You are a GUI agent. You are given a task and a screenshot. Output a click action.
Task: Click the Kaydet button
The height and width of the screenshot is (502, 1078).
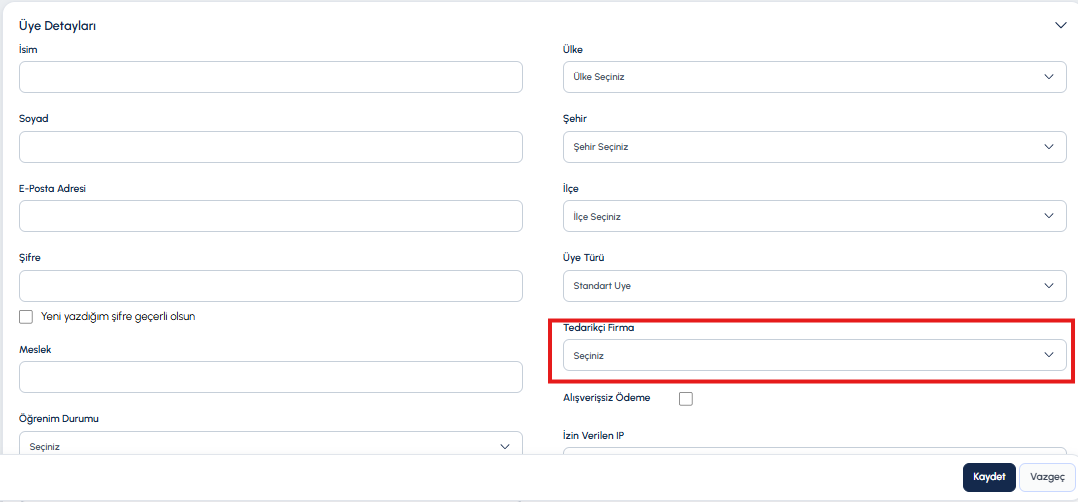(989, 477)
